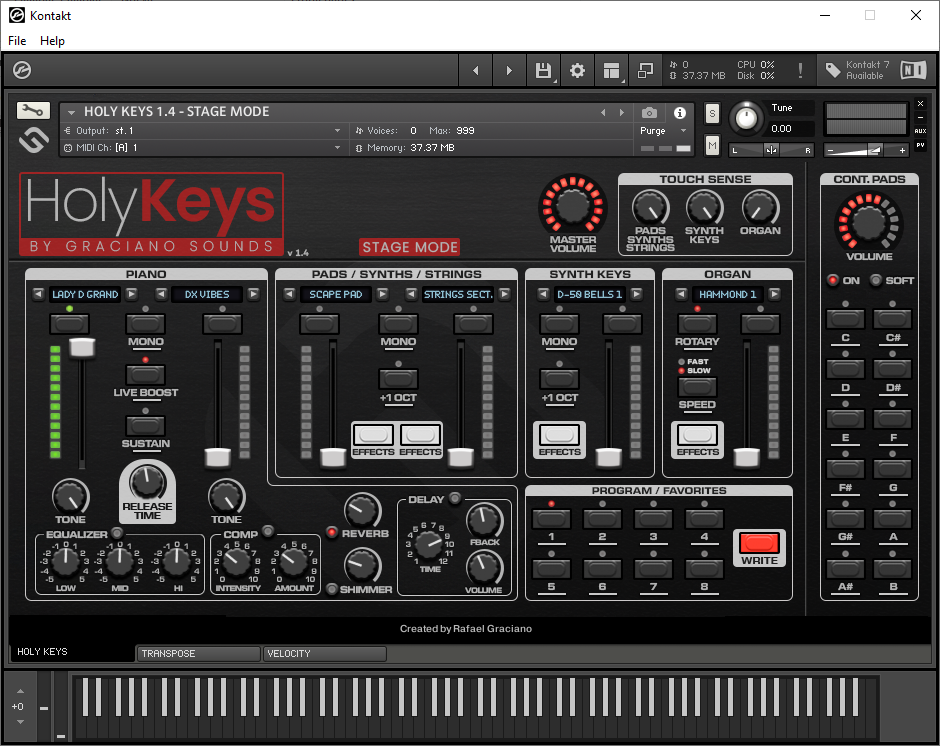Viewport: 940px width, 746px height.
Task: Turn continuous pads ON
Action: (x=833, y=280)
